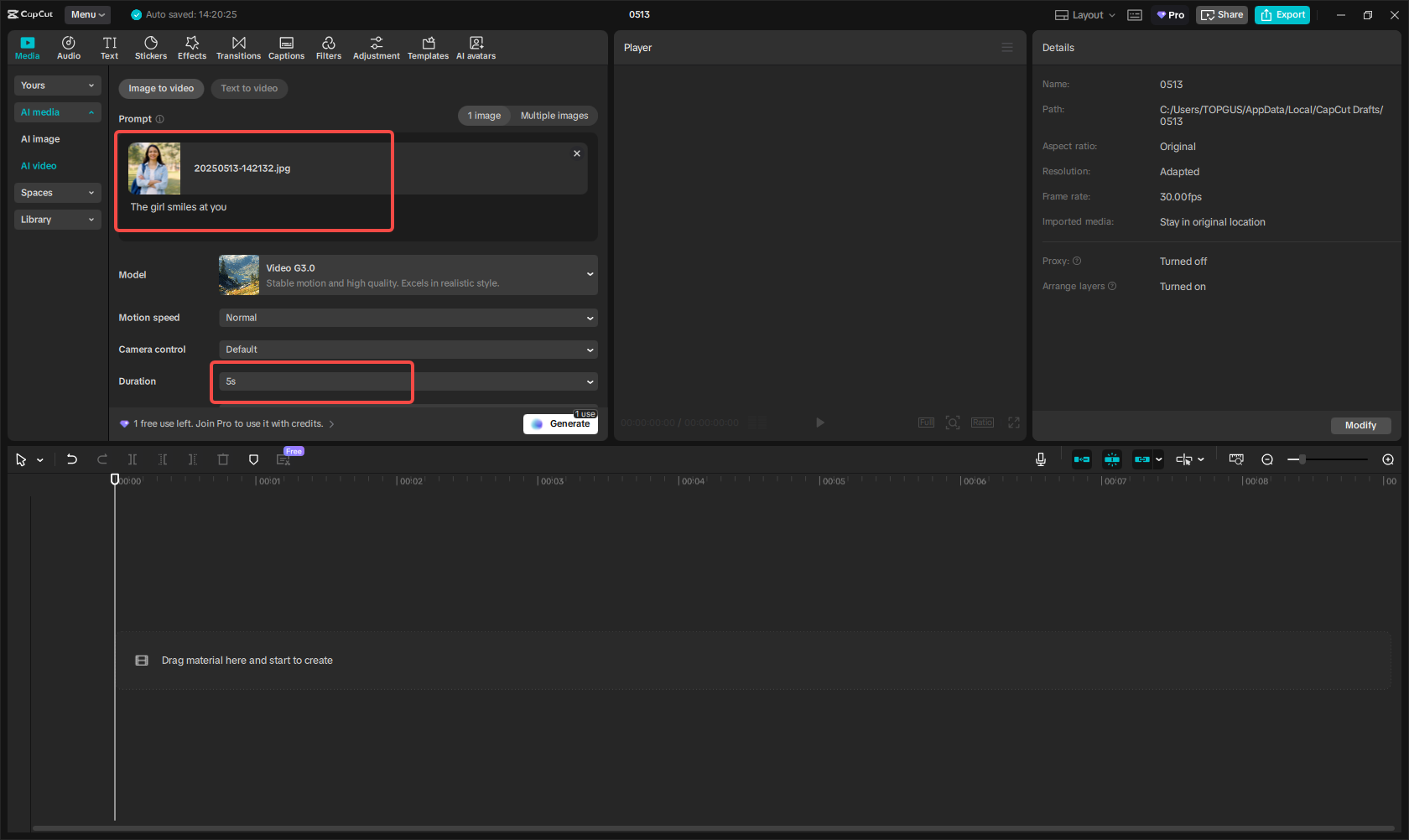Image resolution: width=1409 pixels, height=840 pixels.
Task: Expand the Camera control dropdown
Action: click(x=408, y=349)
